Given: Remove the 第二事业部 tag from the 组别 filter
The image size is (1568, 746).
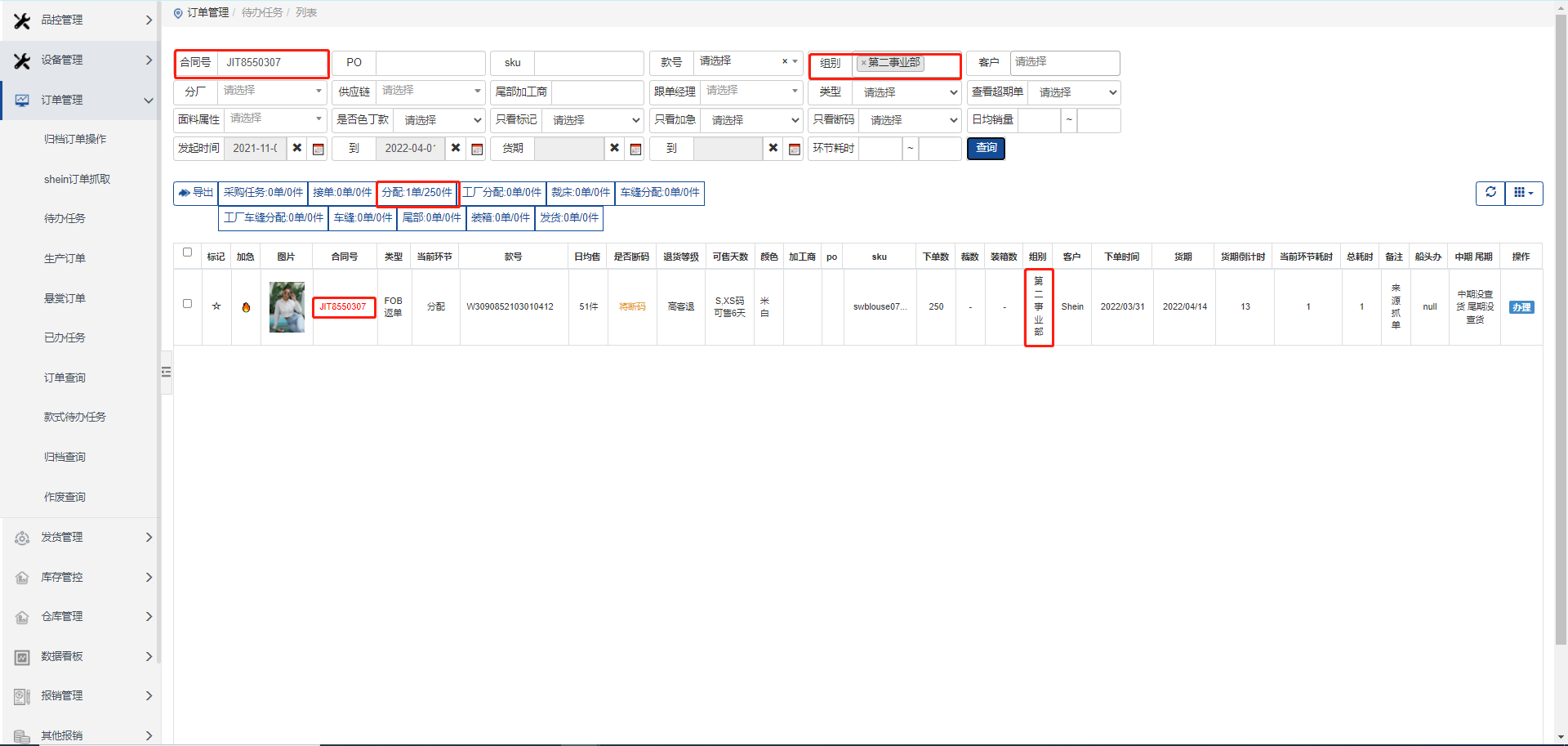Looking at the screenshot, I should tap(863, 63).
